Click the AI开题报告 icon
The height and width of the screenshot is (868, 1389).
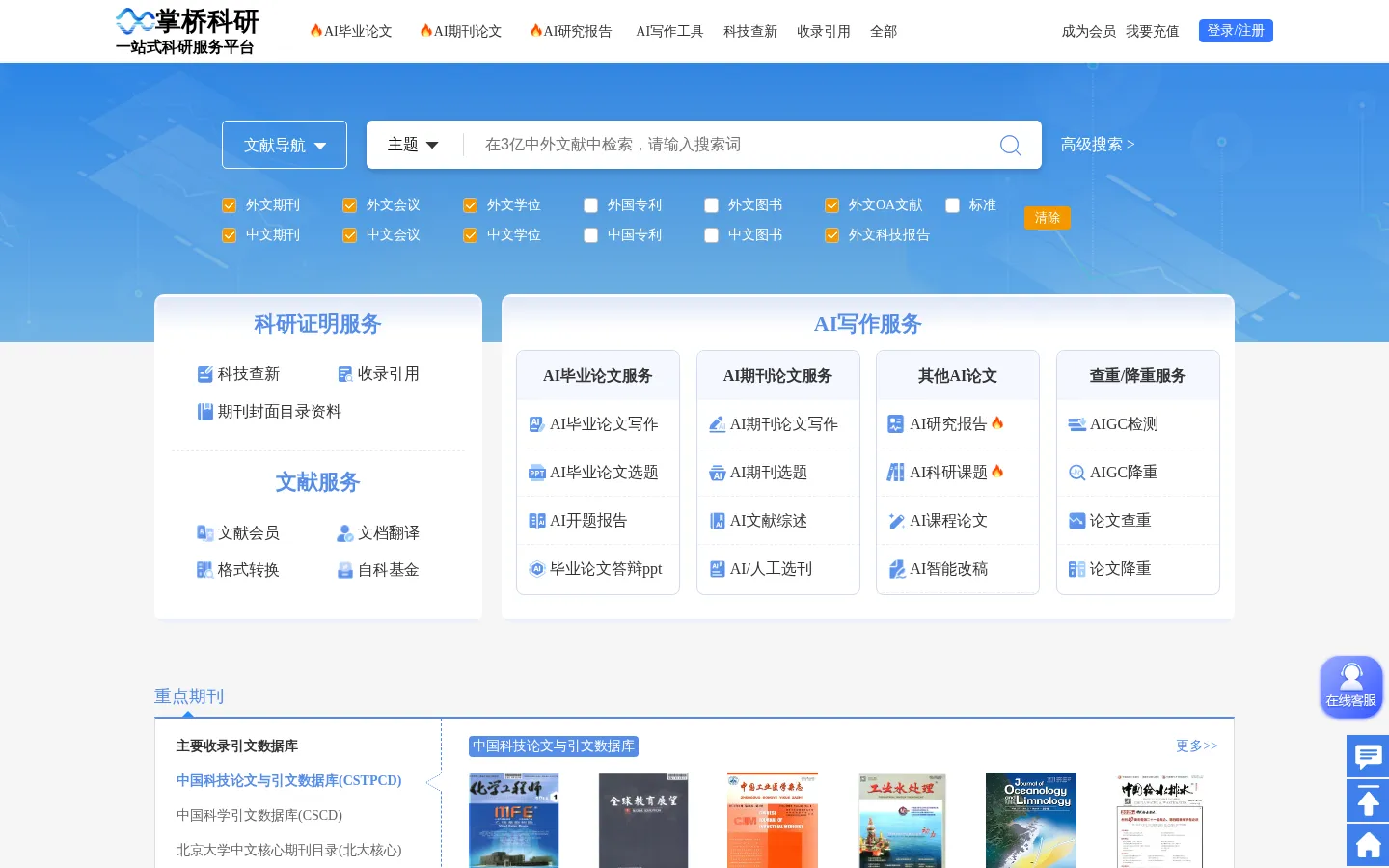tap(537, 521)
